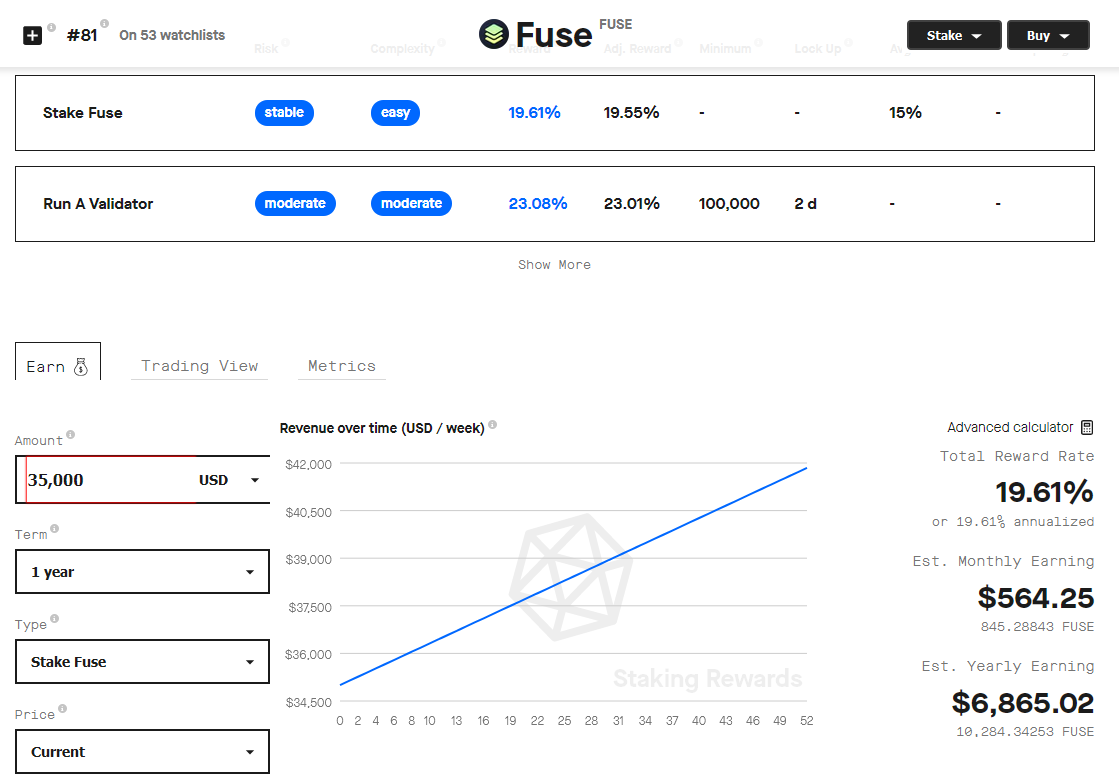Click the week 52 x-axis label
1119x783 pixels.
(x=806, y=721)
